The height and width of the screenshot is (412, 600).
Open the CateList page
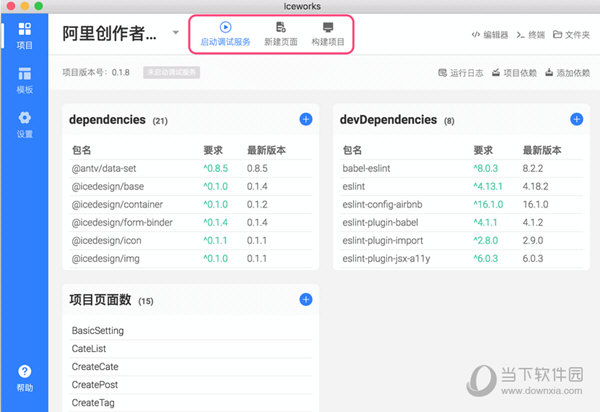pyautogui.click(x=191, y=348)
